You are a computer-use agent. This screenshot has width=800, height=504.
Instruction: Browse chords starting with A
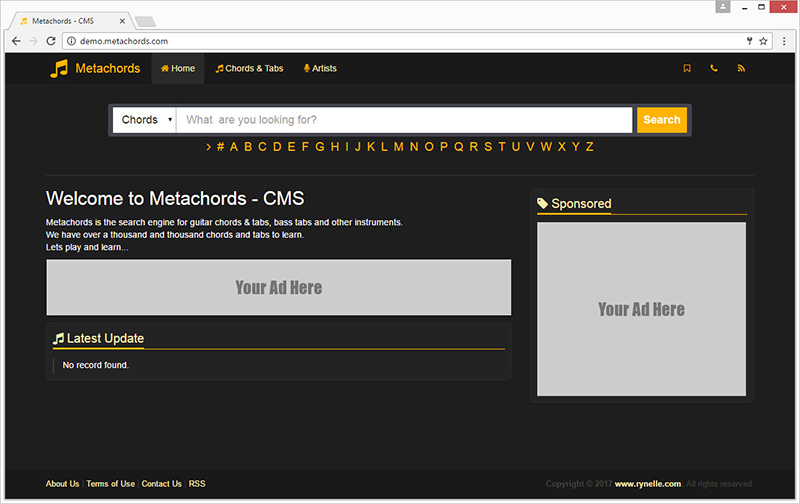pos(234,147)
